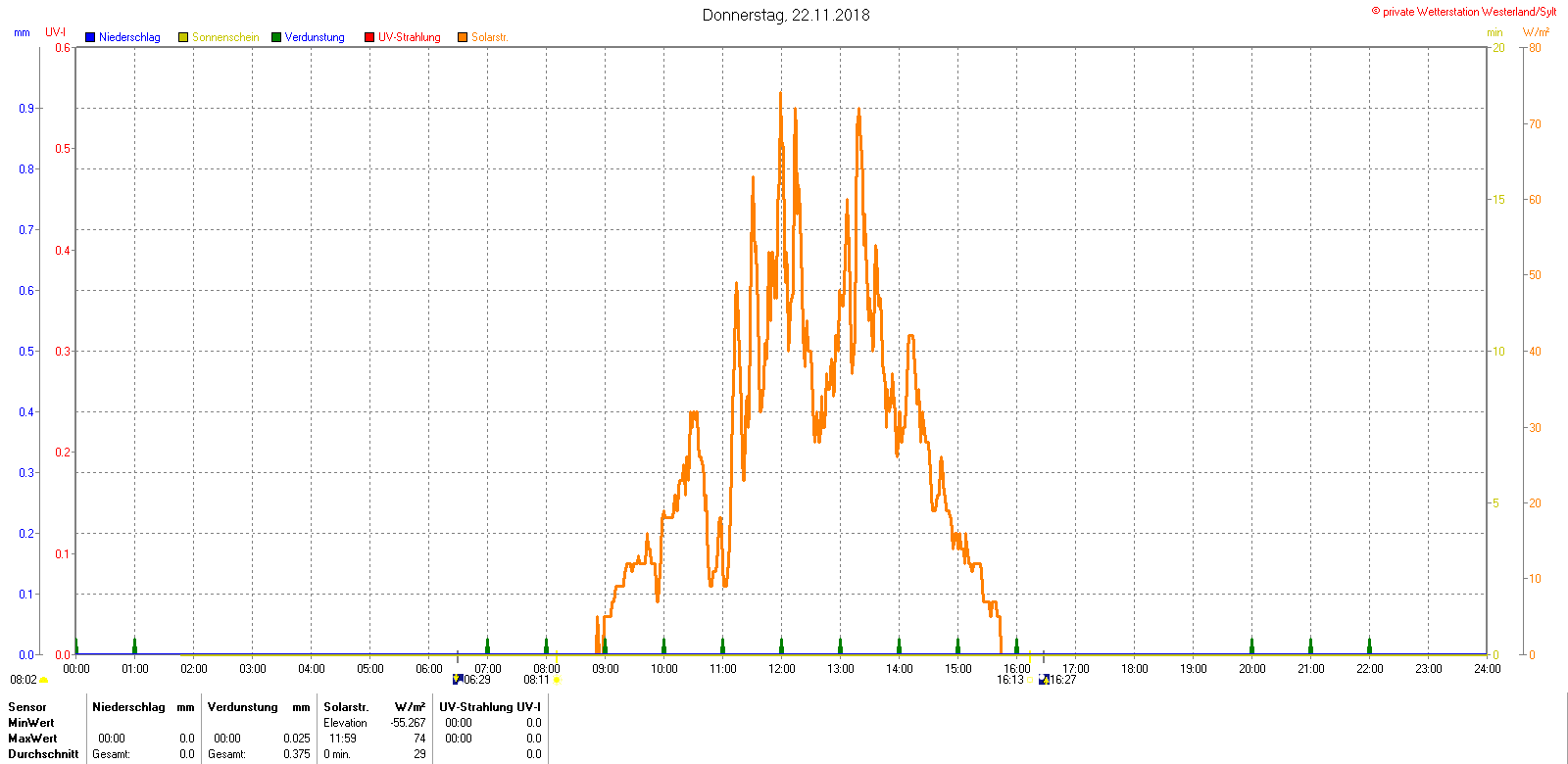Image resolution: width=1568 pixels, height=764 pixels.
Task: Click the Solarstr. maximum time 11:59
Action: (343, 739)
